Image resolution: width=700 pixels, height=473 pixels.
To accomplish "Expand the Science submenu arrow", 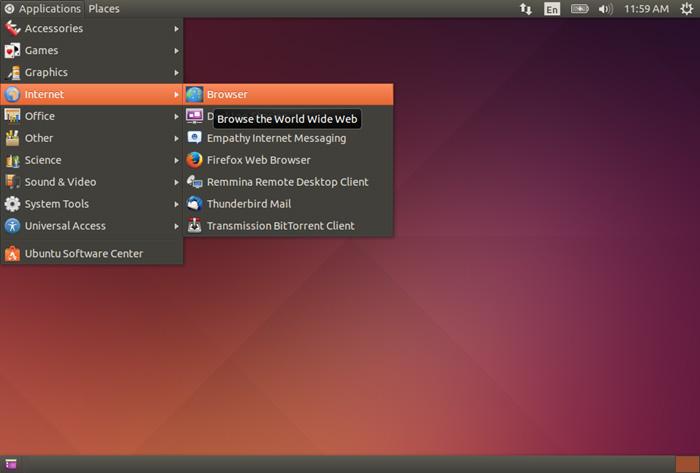I will point(176,160).
